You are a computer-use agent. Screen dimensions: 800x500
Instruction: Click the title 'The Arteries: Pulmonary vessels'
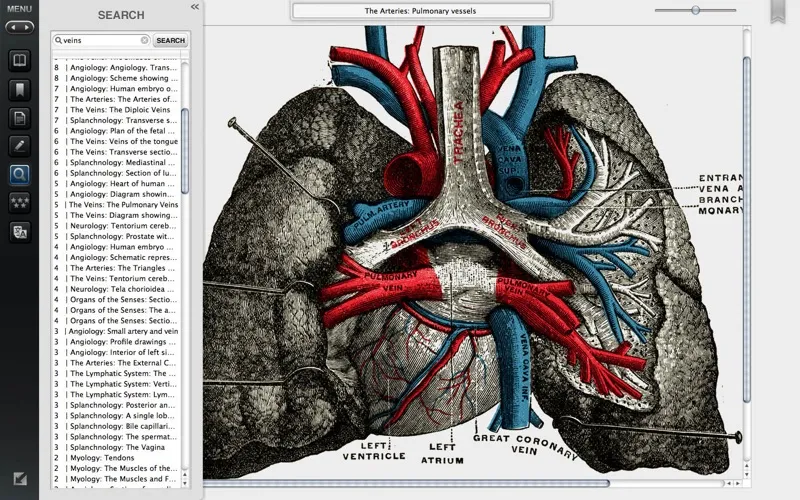420,11
